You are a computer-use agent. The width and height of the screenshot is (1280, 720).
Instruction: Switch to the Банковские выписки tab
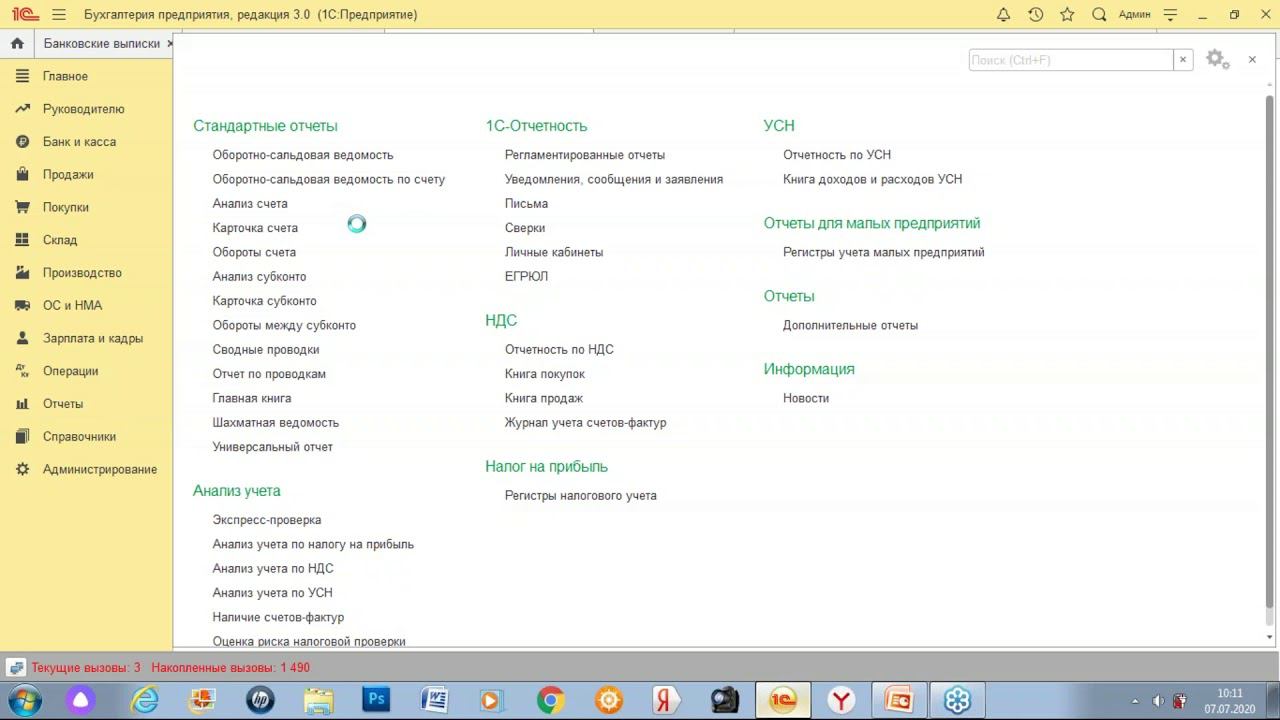tap(101, 44)
